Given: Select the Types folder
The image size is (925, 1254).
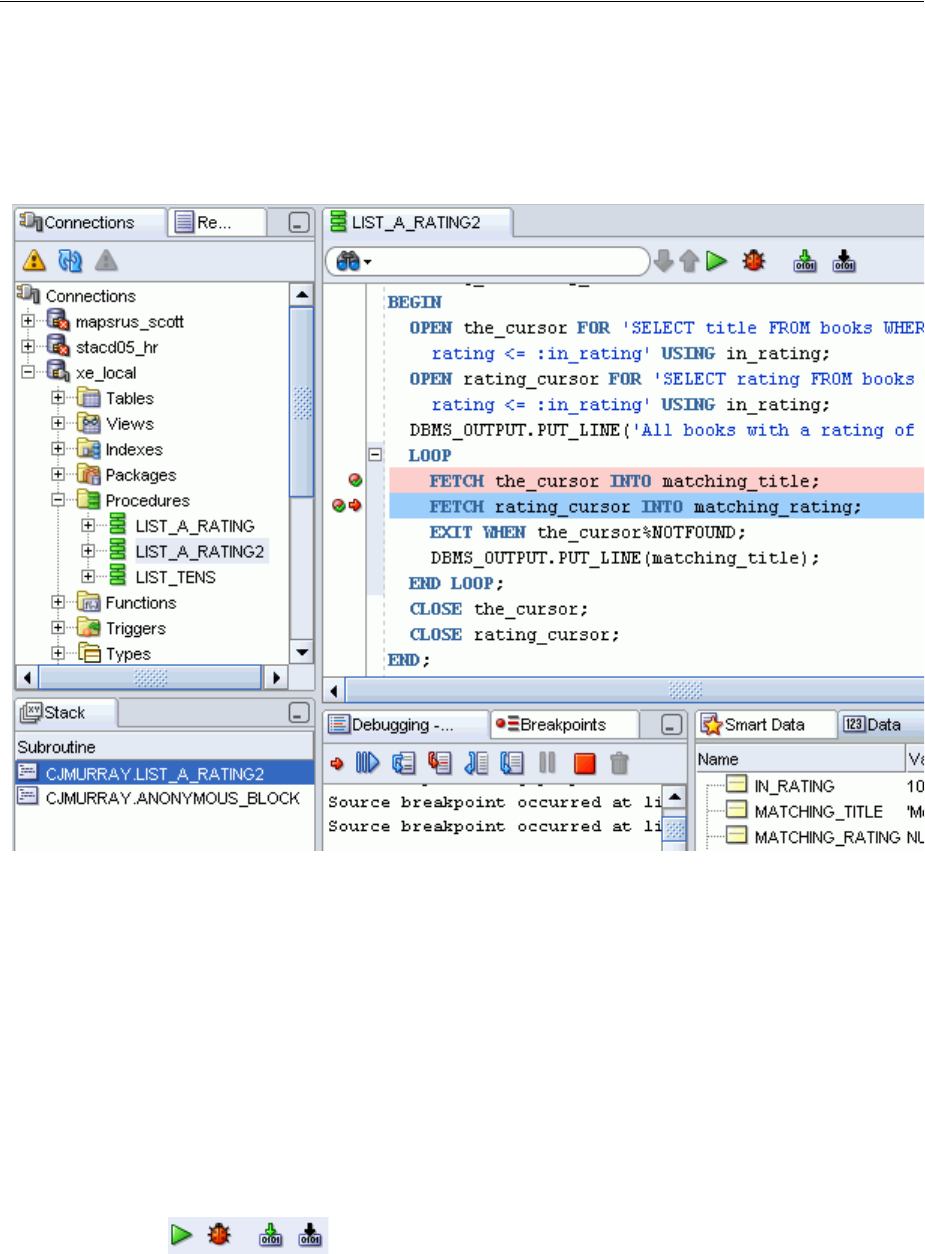Looking at the screenshot, I should point(128,654).
